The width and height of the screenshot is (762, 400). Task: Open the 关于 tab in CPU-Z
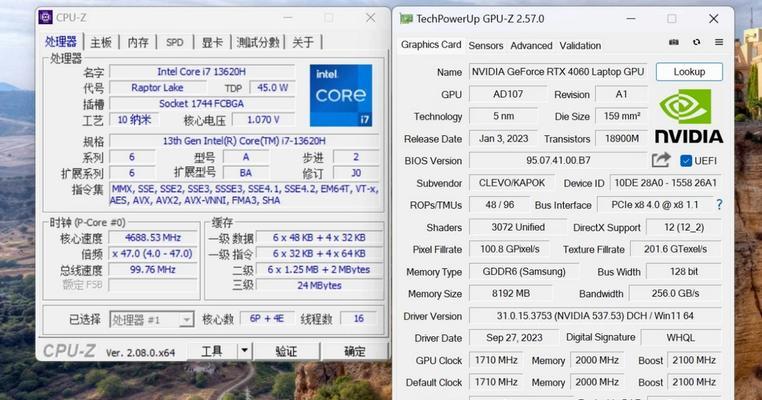(x=303, y=42)
